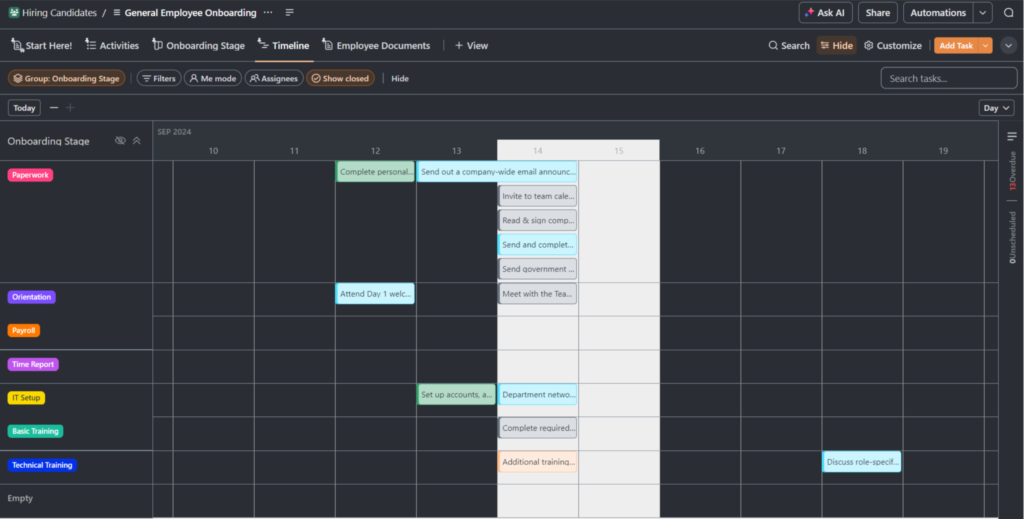The width and height of the screenshot is (1024, 519).
Task: Open Group: Onboarding Stage selector
Action: point(67,78)
